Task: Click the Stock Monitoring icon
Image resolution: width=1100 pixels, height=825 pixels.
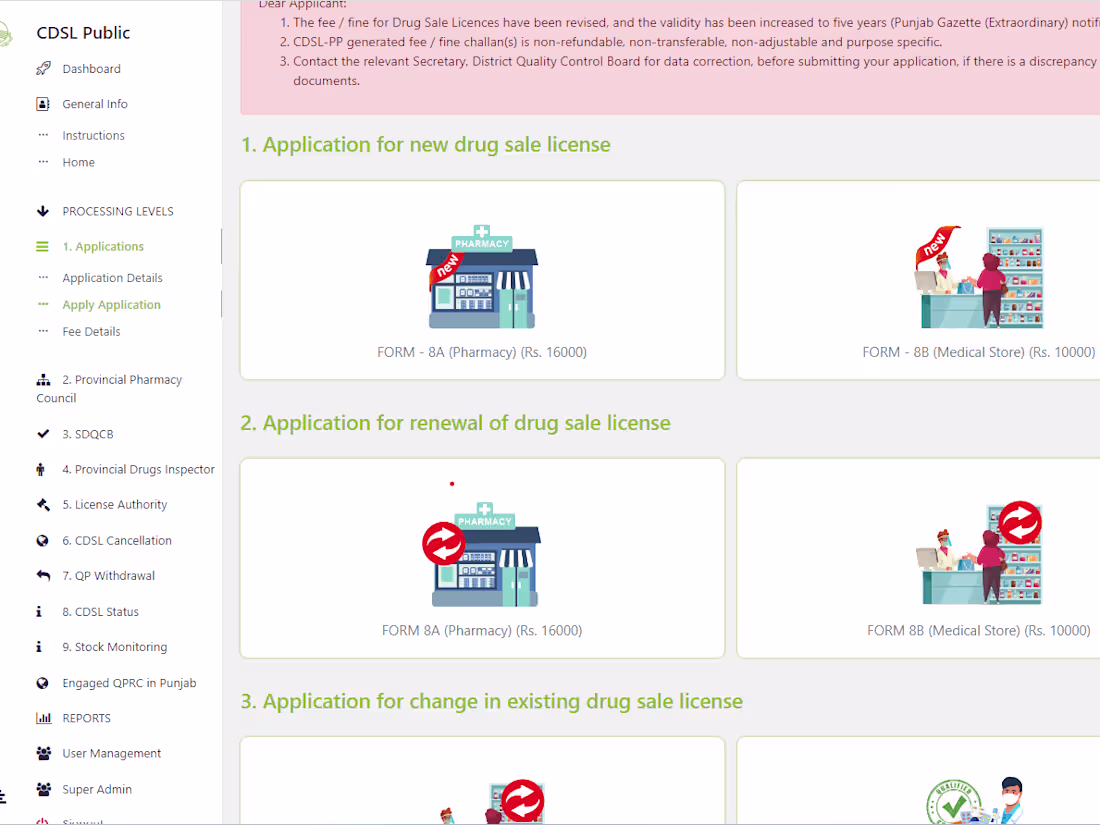Action: pyautogui.click(x=42, y=647)
